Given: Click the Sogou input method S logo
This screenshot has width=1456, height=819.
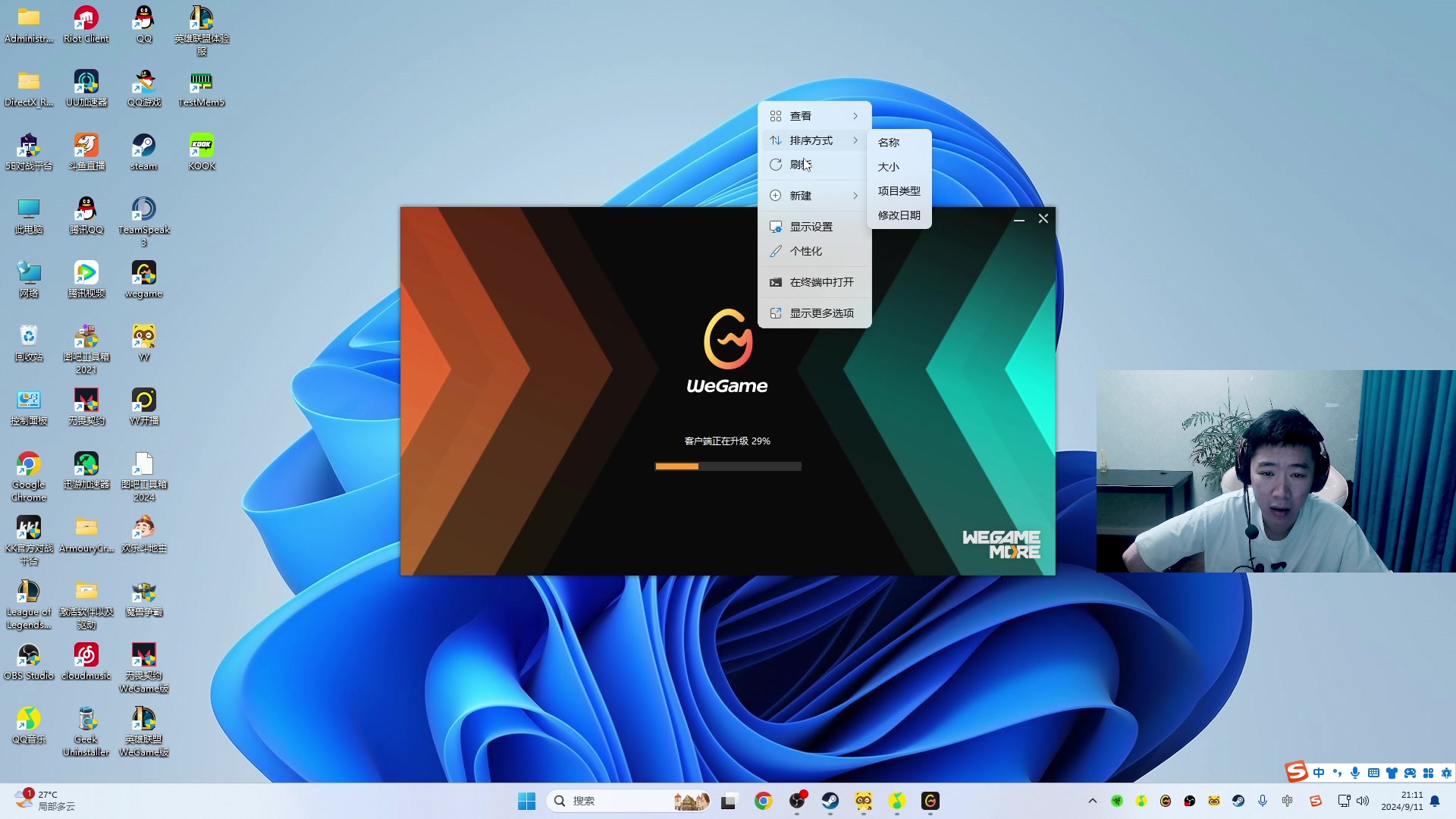Looking at the screenshot, I should (x=1296, y=772).
